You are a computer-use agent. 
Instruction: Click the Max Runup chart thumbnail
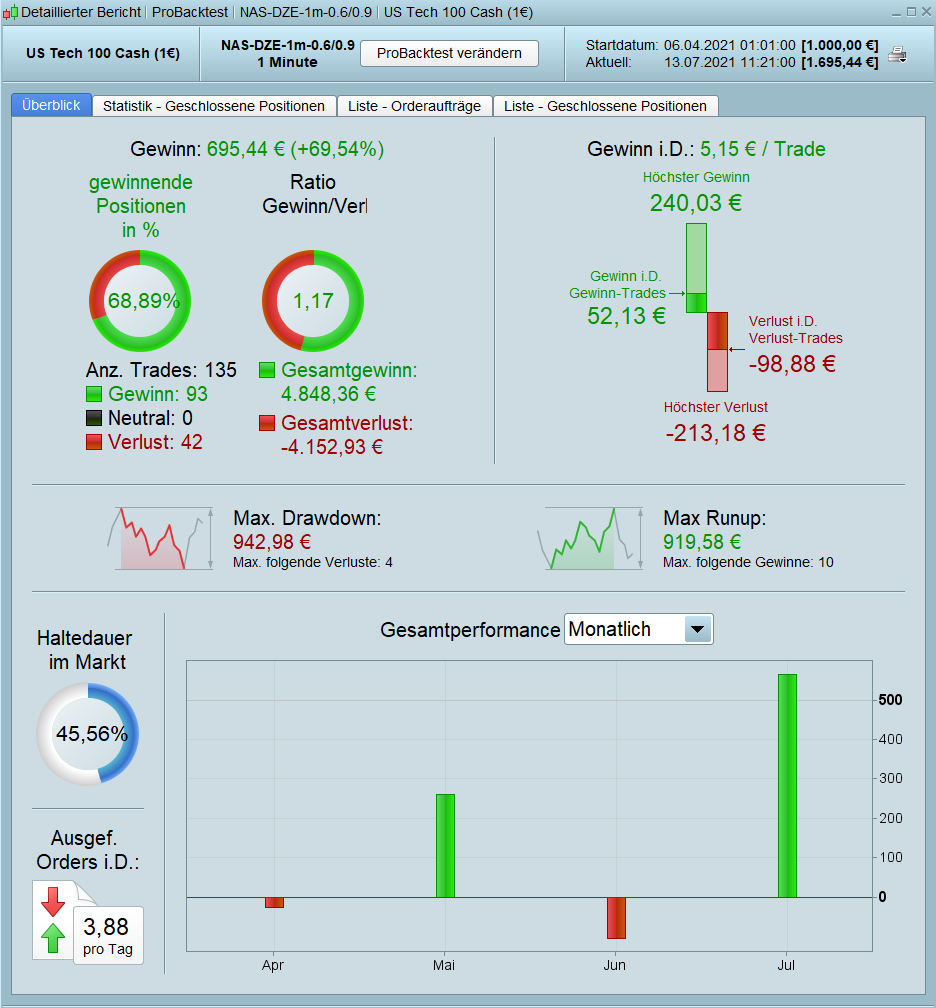pos(590,539)
